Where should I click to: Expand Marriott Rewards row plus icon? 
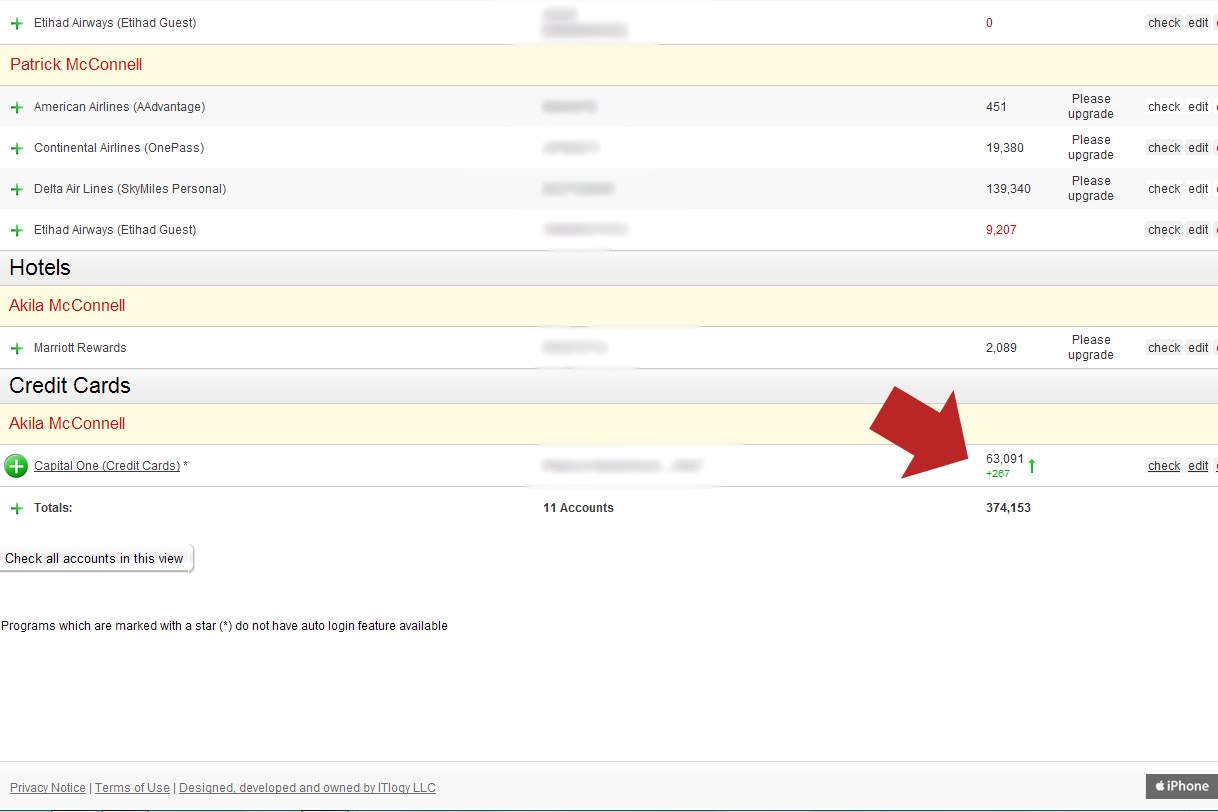click(x=16, y=348)
